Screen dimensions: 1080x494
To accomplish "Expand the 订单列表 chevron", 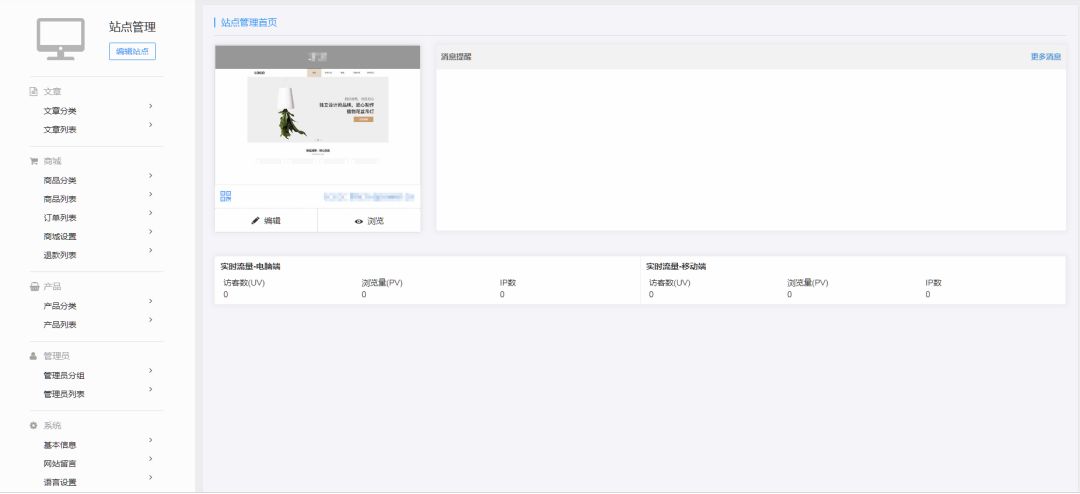I will tap(150, 213).
